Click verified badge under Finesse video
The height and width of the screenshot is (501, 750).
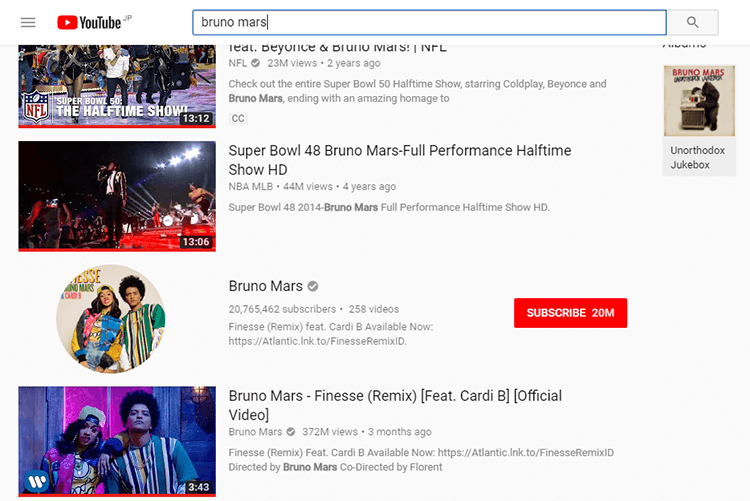[291, 432]
